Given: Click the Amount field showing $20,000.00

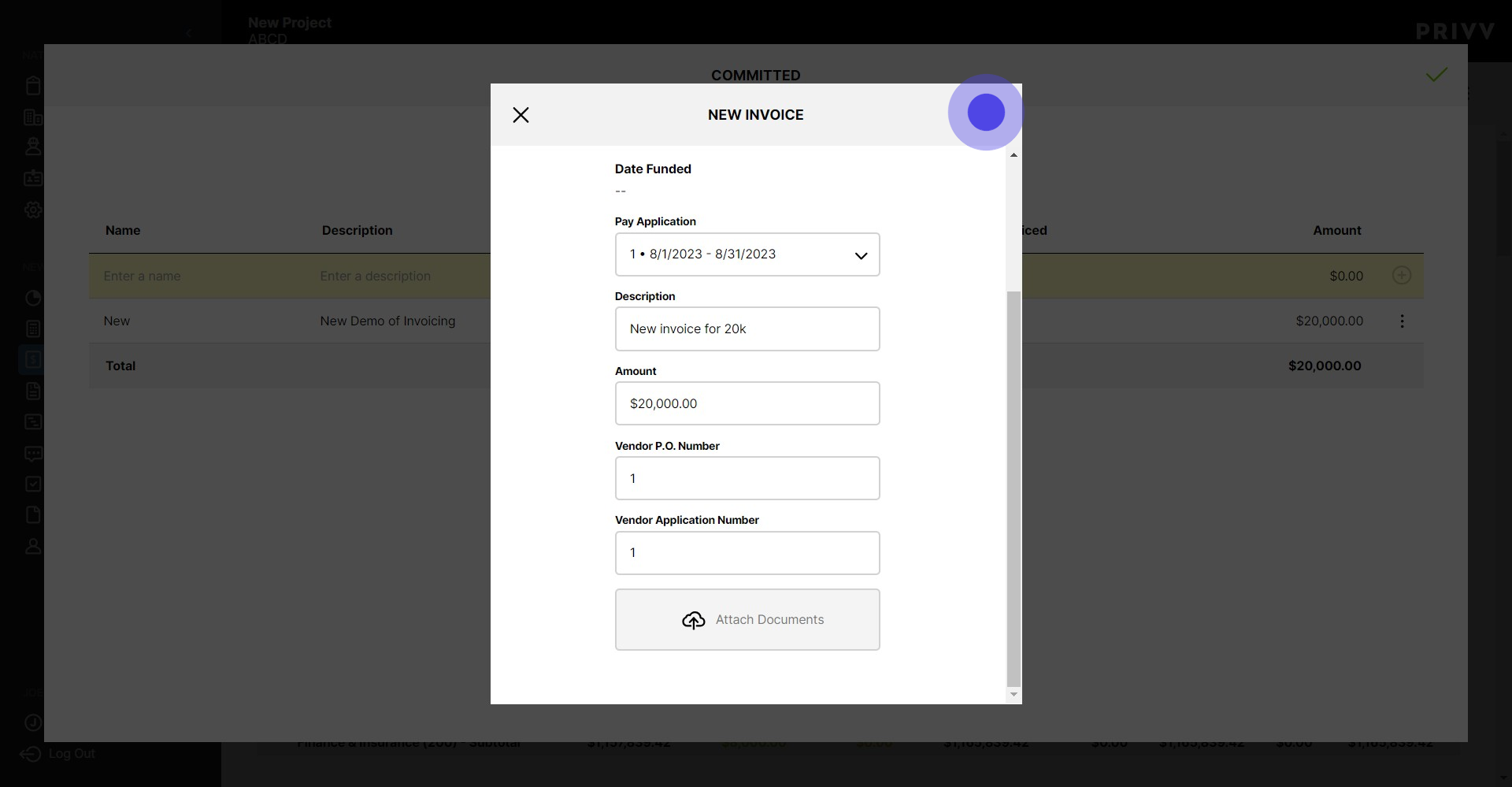Looking at the screenshot, I should [747, 403].
